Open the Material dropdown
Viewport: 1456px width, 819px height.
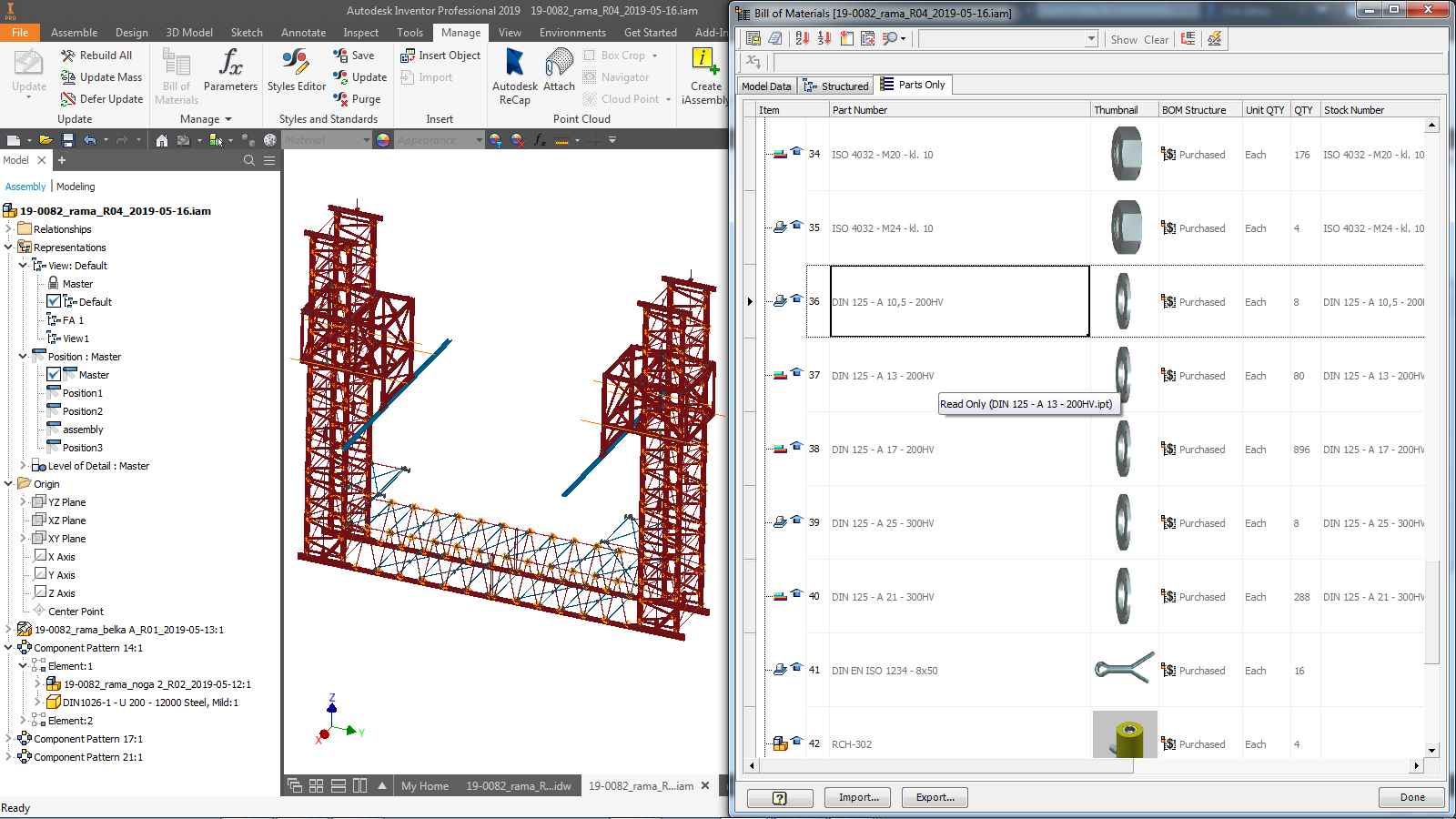click(367, 140)
